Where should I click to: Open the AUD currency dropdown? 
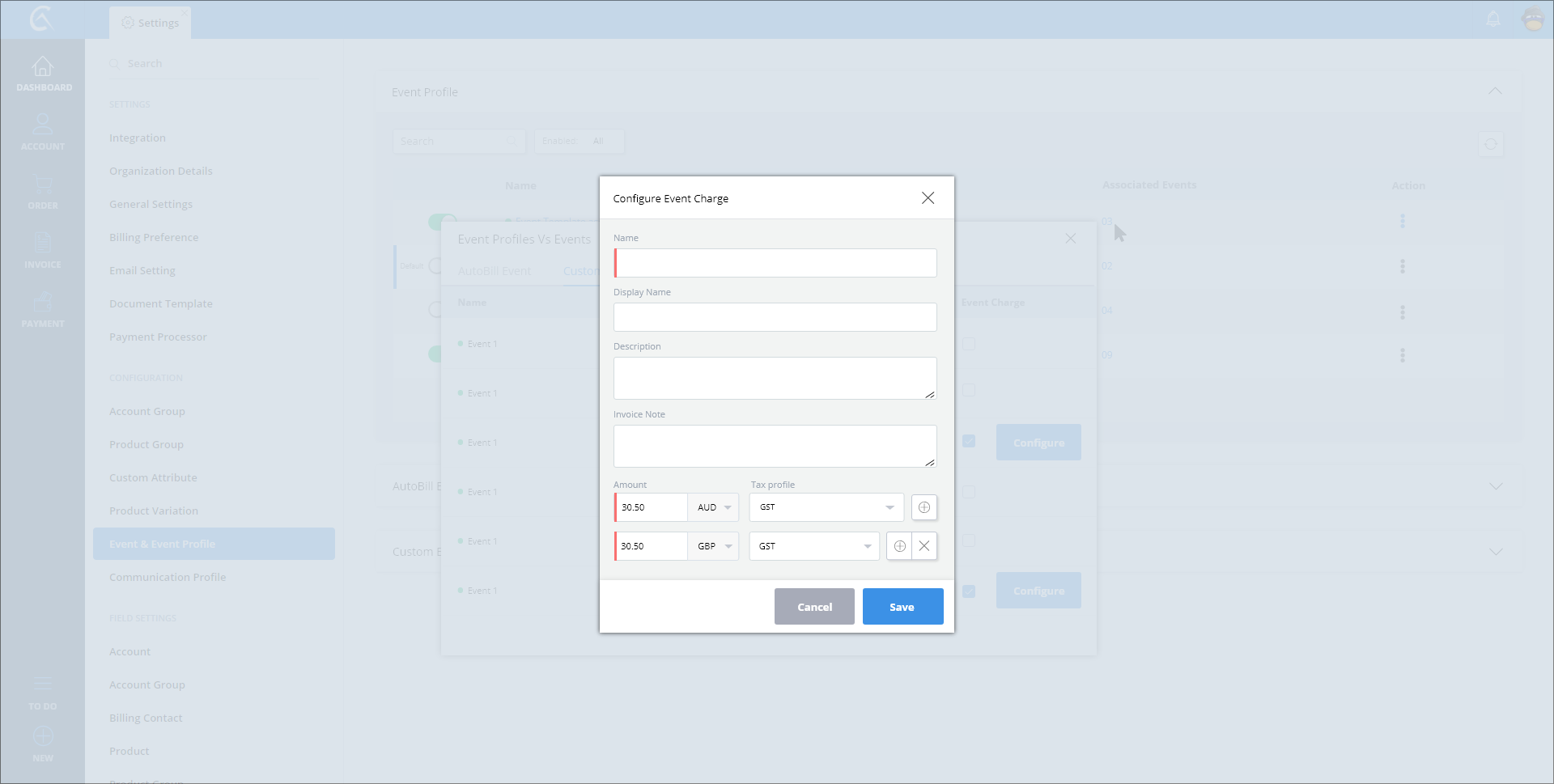pos(713,507)
